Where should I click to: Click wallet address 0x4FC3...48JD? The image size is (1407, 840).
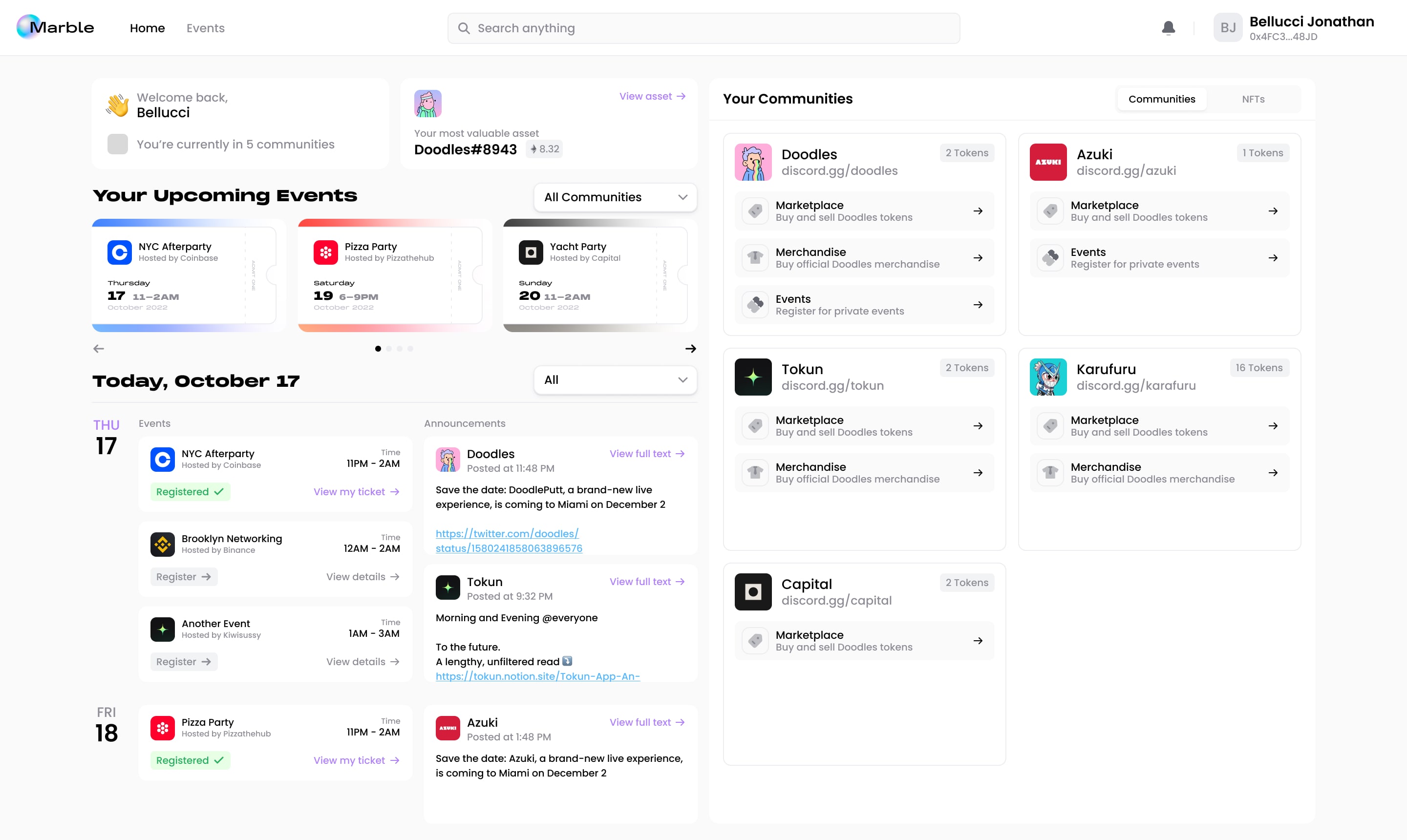pyautogui.click(x=1283, y=37)
